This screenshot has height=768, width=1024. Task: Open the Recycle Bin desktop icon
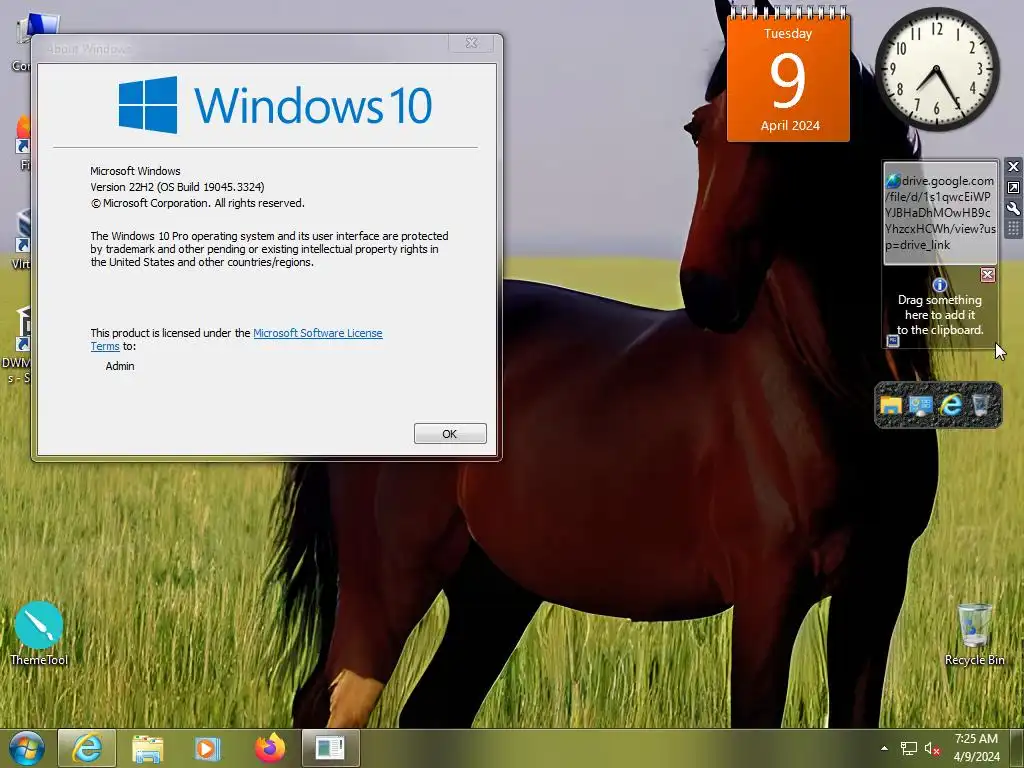pyautogui.click(x=974, y=634)
